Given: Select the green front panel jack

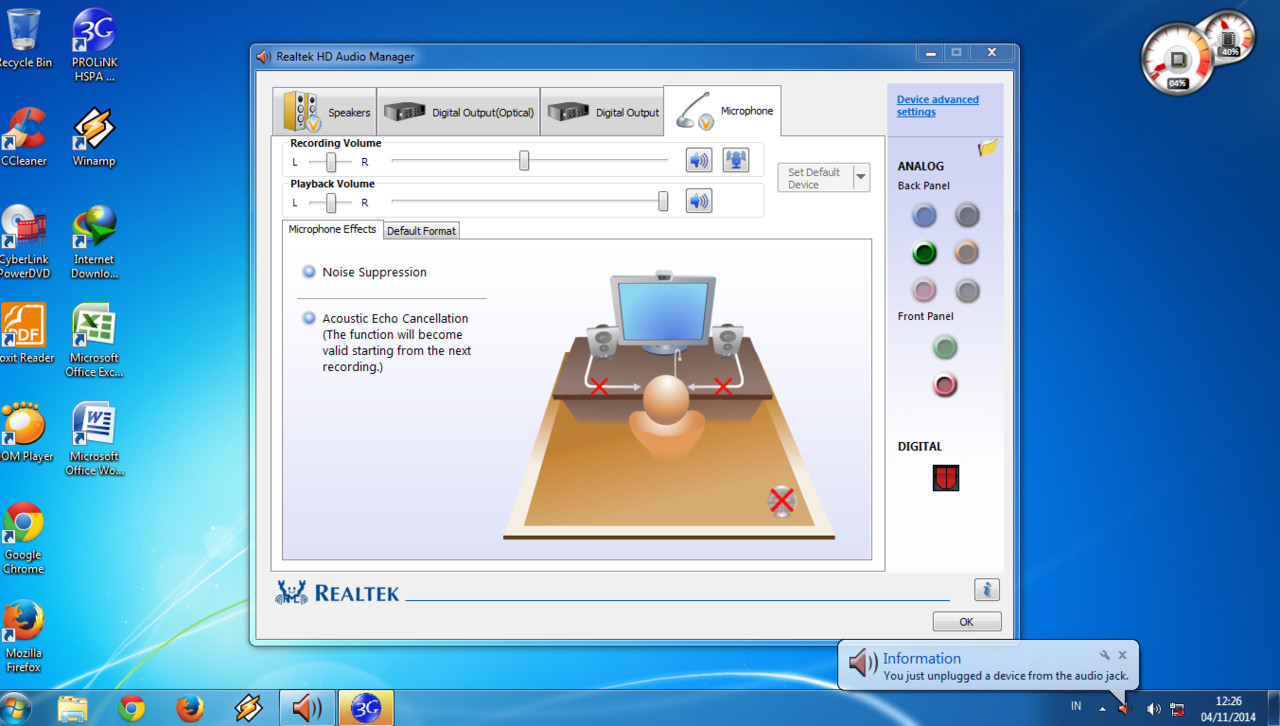Looking at the screenshot, I should click(x=945, y=347).
